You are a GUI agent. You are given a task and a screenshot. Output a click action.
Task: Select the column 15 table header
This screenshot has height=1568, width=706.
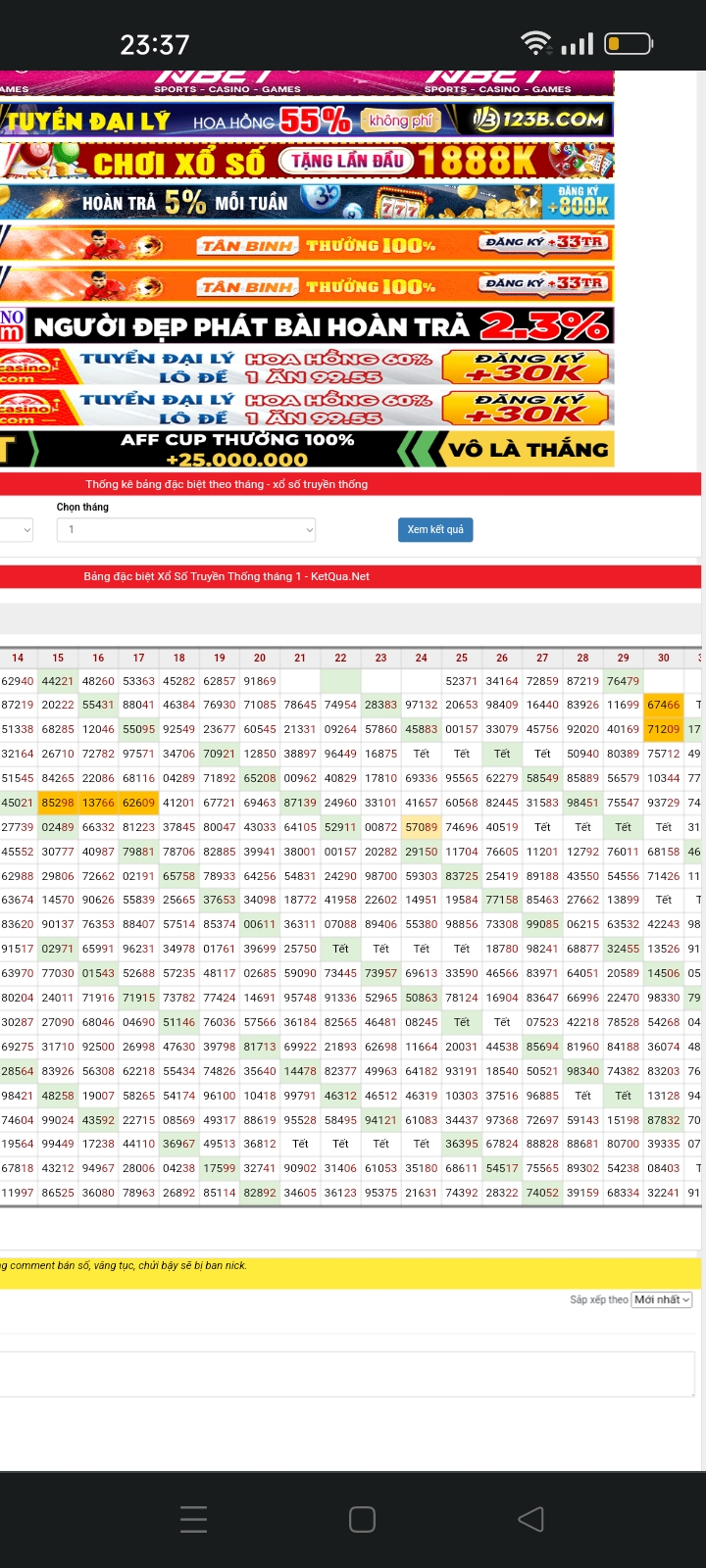coord(58,658)
